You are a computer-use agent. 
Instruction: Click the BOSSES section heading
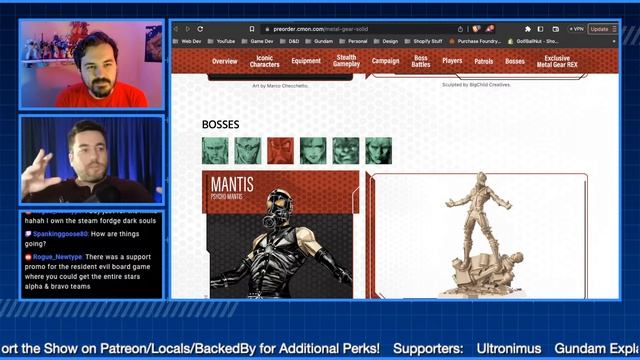220,124
